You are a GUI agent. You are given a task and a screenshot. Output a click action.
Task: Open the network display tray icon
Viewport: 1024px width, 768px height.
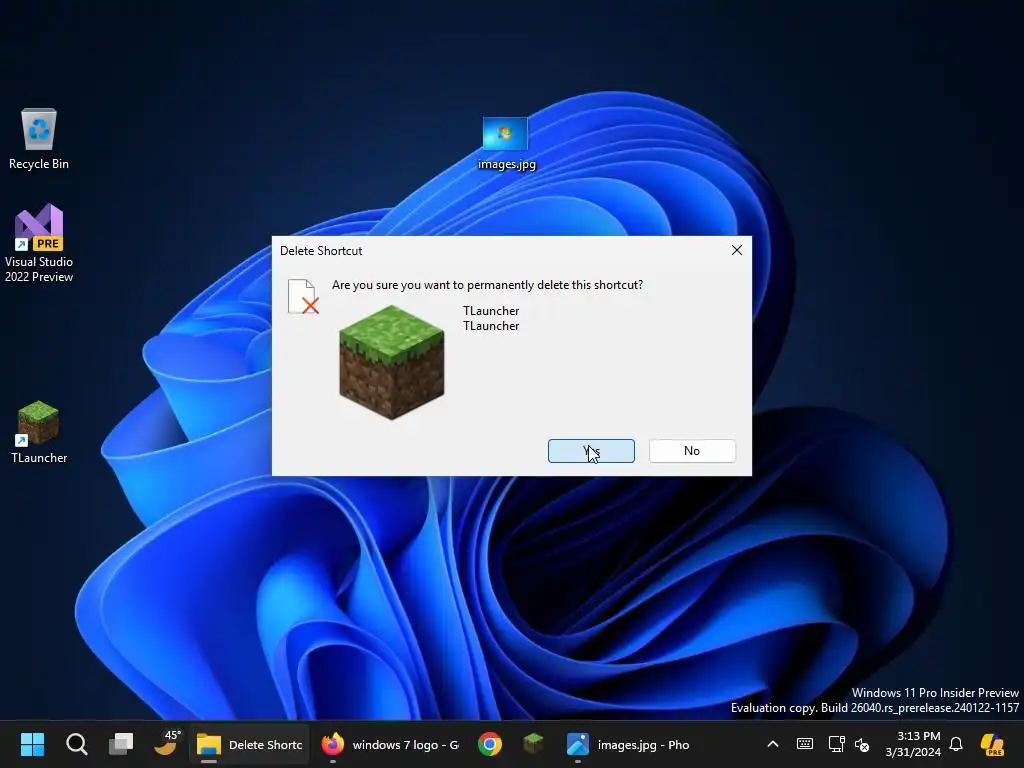click(836, 744)
